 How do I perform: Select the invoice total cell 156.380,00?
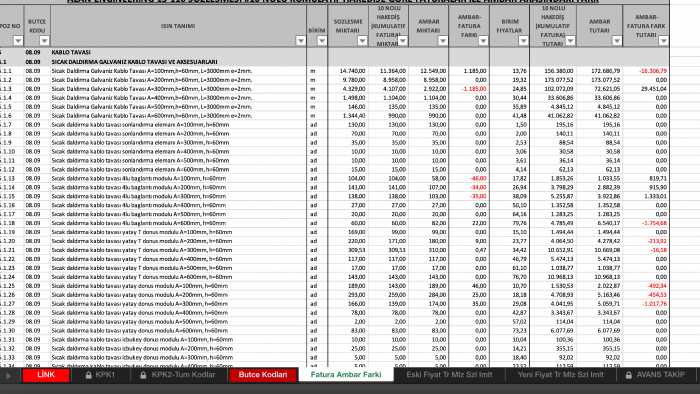pyautogui.click(x=553, y=71)
